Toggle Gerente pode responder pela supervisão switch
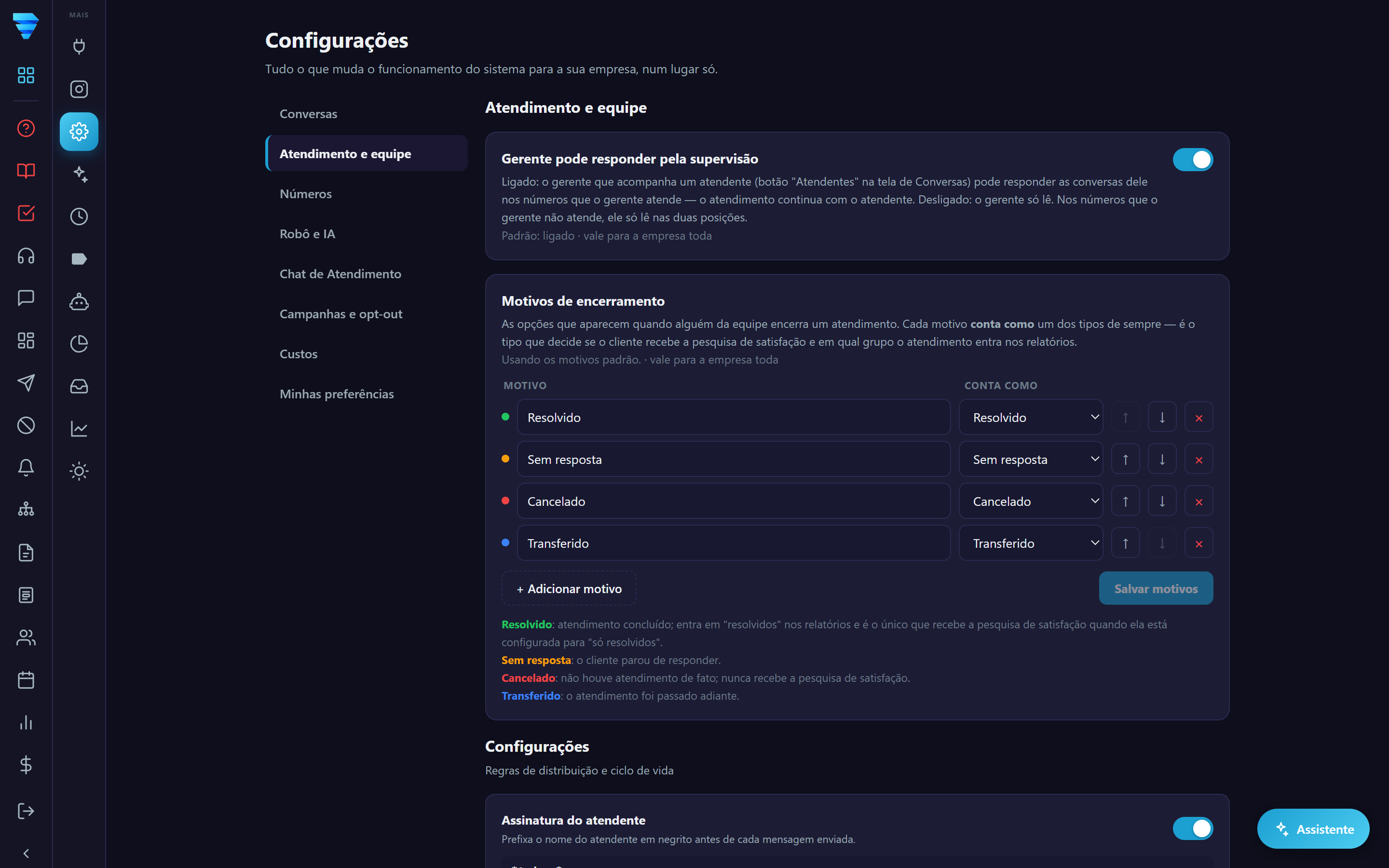The width and height of the screenshot is (1389, 868). click(1192, 160)
